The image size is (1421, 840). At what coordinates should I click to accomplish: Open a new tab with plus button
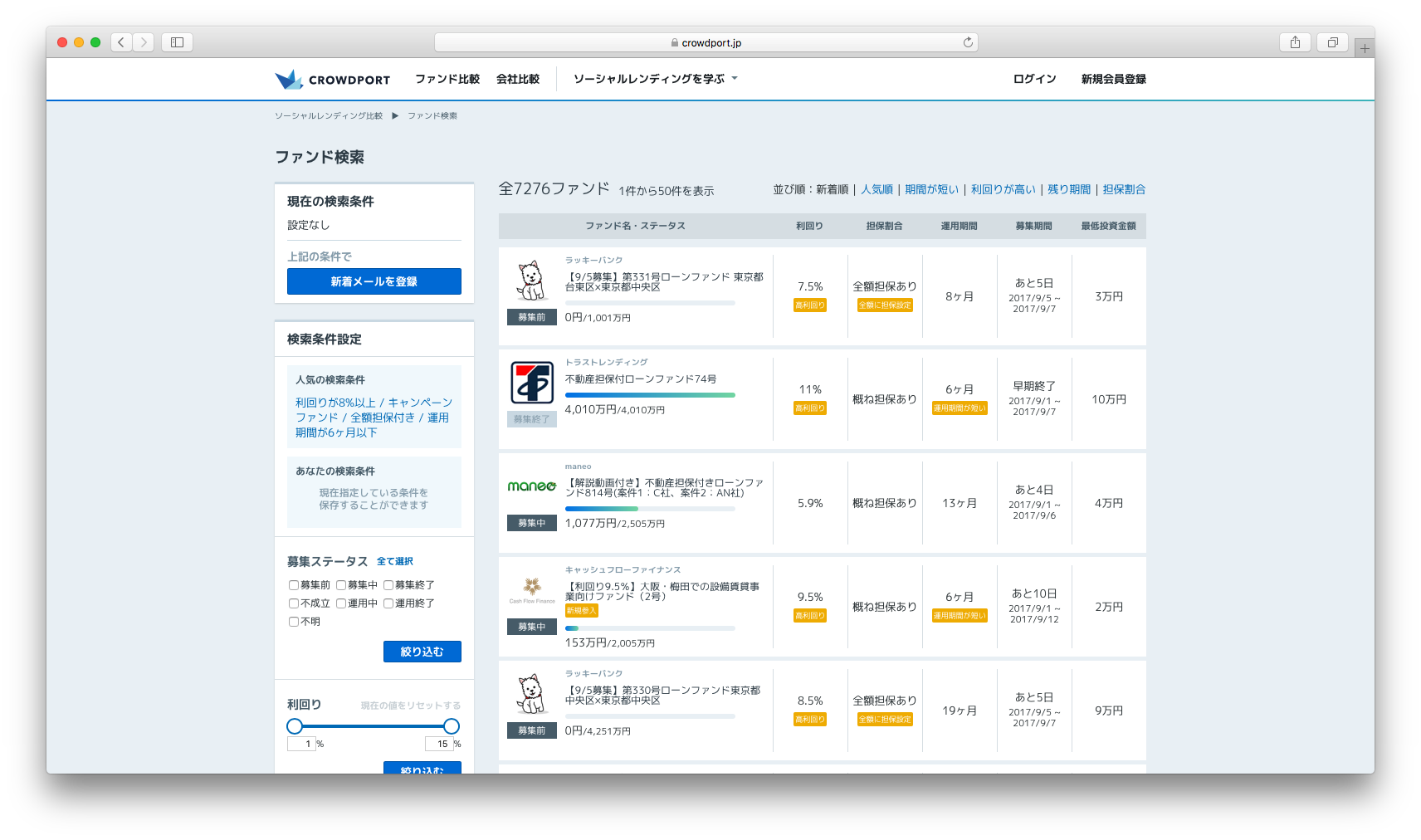tap(1365, 48)
